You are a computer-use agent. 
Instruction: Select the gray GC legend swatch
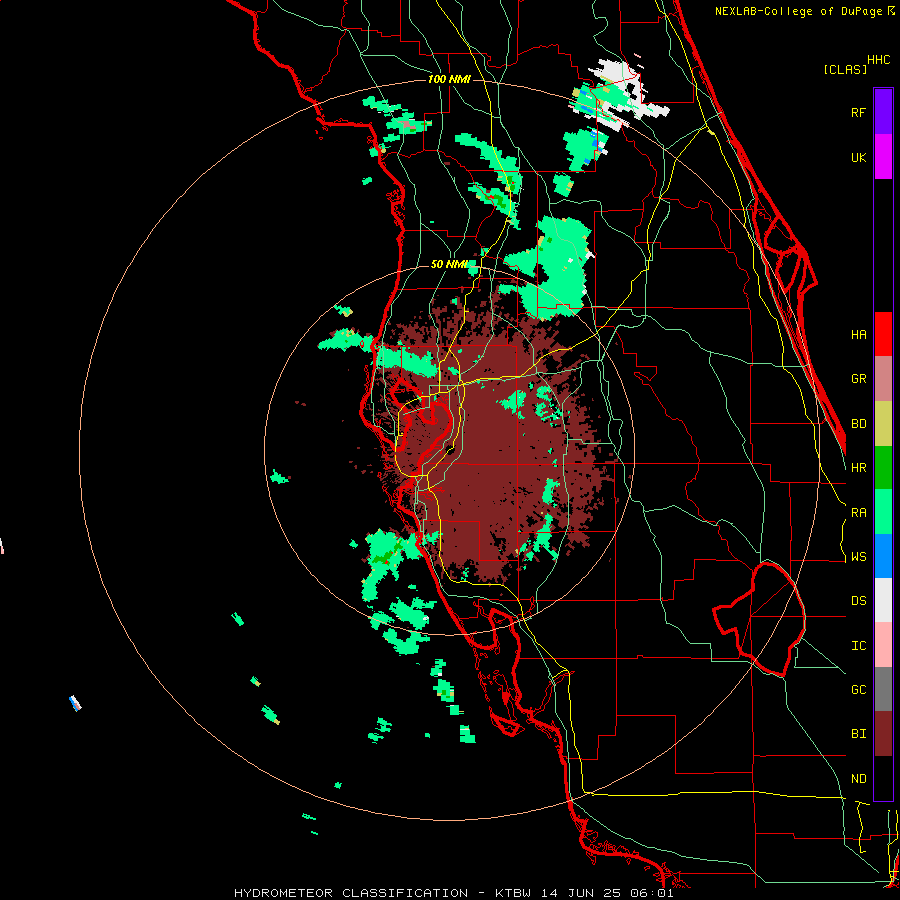[883, 689]
